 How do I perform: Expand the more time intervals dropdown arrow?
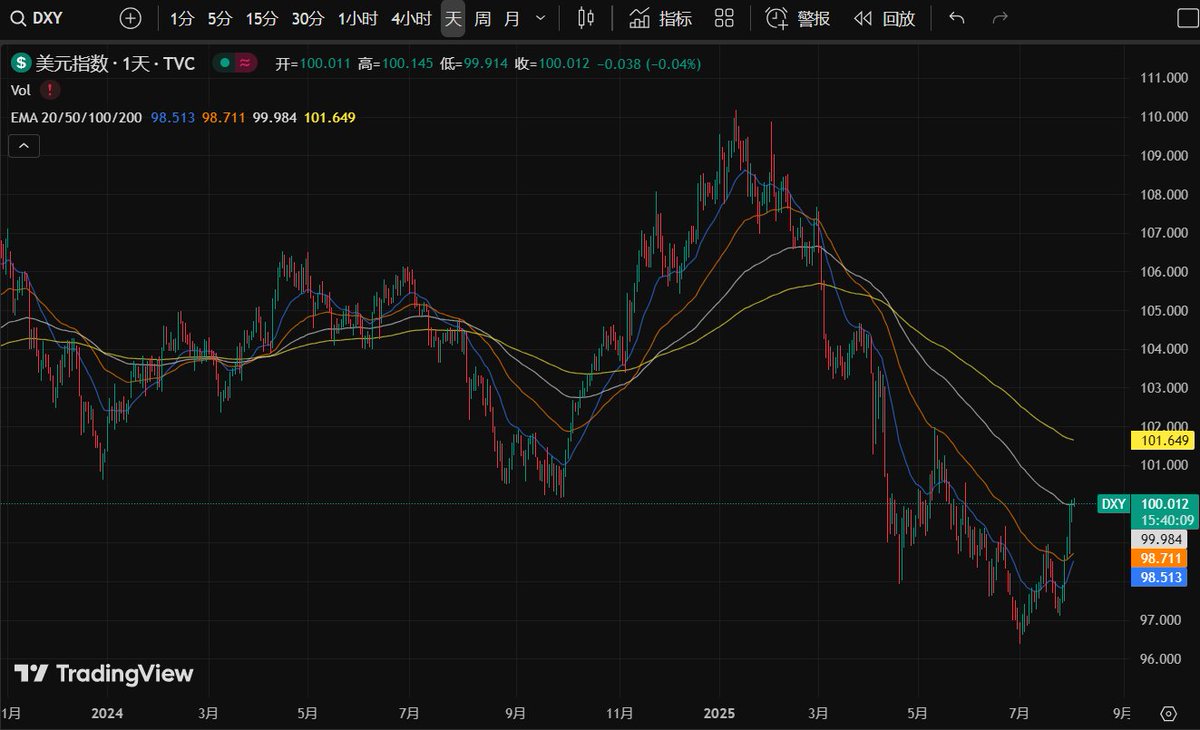coord(541,18)
